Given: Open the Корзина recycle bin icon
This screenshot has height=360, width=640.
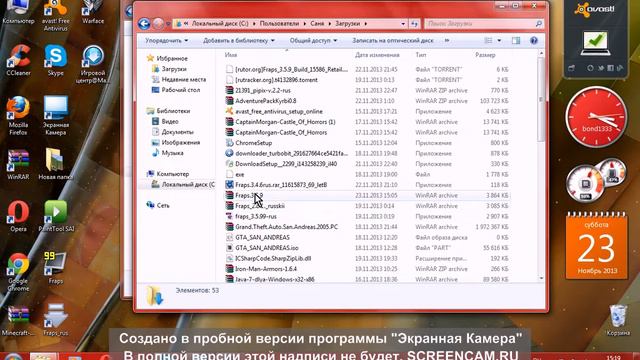Looking at the screenshot, I should [x=618, y=320].
